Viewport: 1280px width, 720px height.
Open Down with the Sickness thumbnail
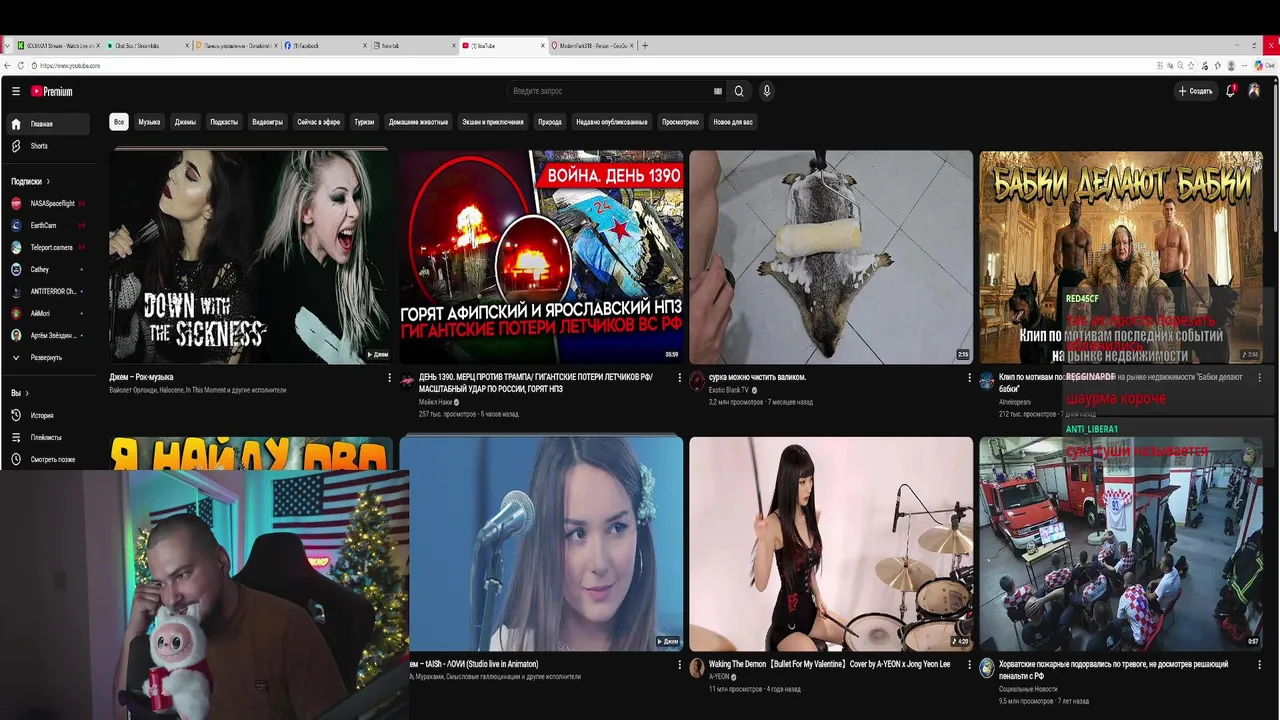251,256
